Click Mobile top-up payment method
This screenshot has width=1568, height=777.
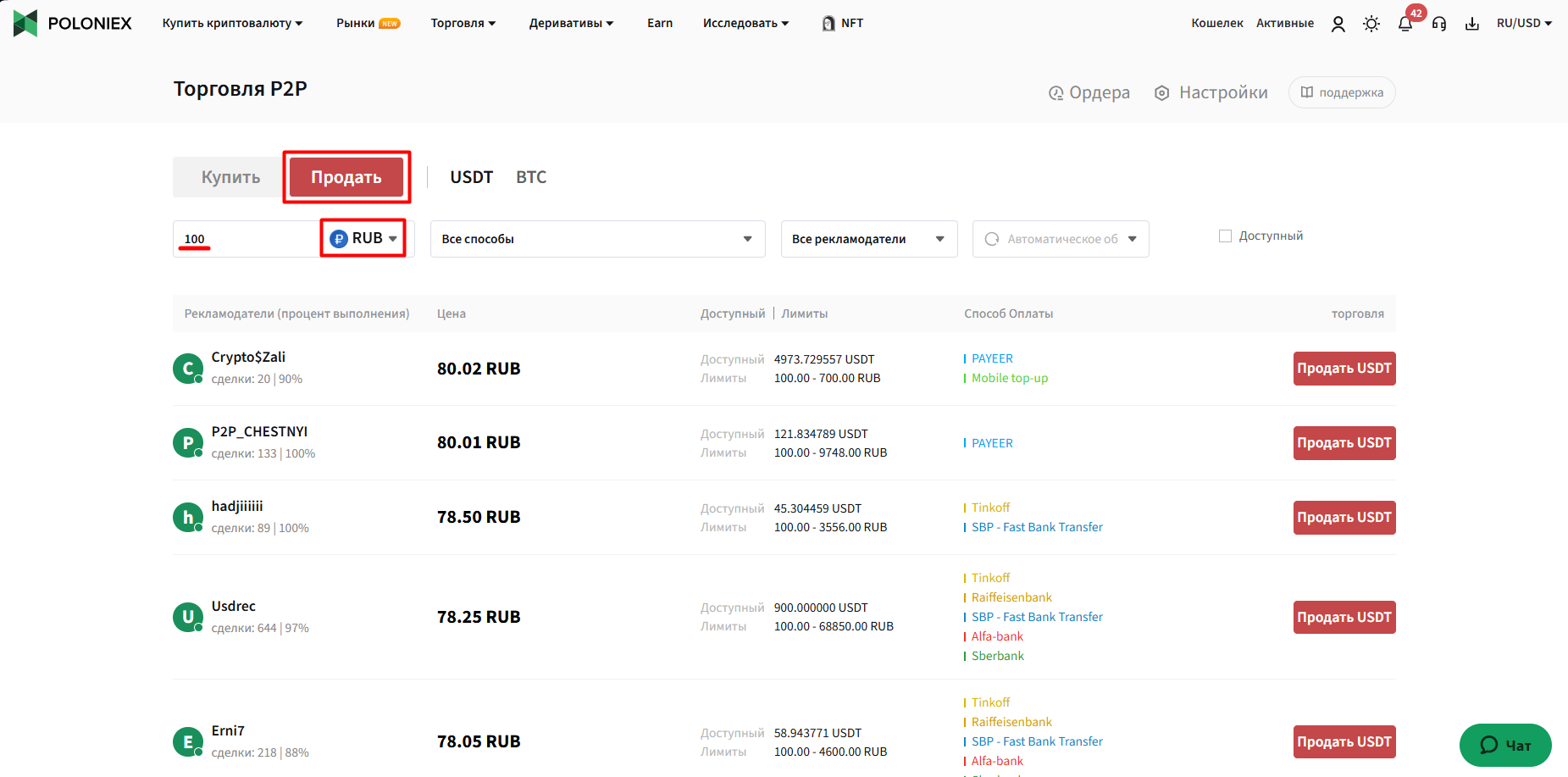coord(1010,378)
